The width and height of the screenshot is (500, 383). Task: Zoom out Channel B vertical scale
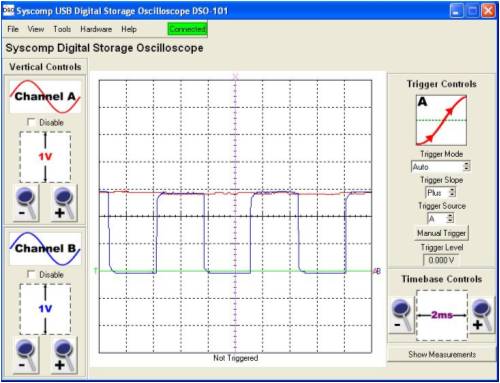26,355
